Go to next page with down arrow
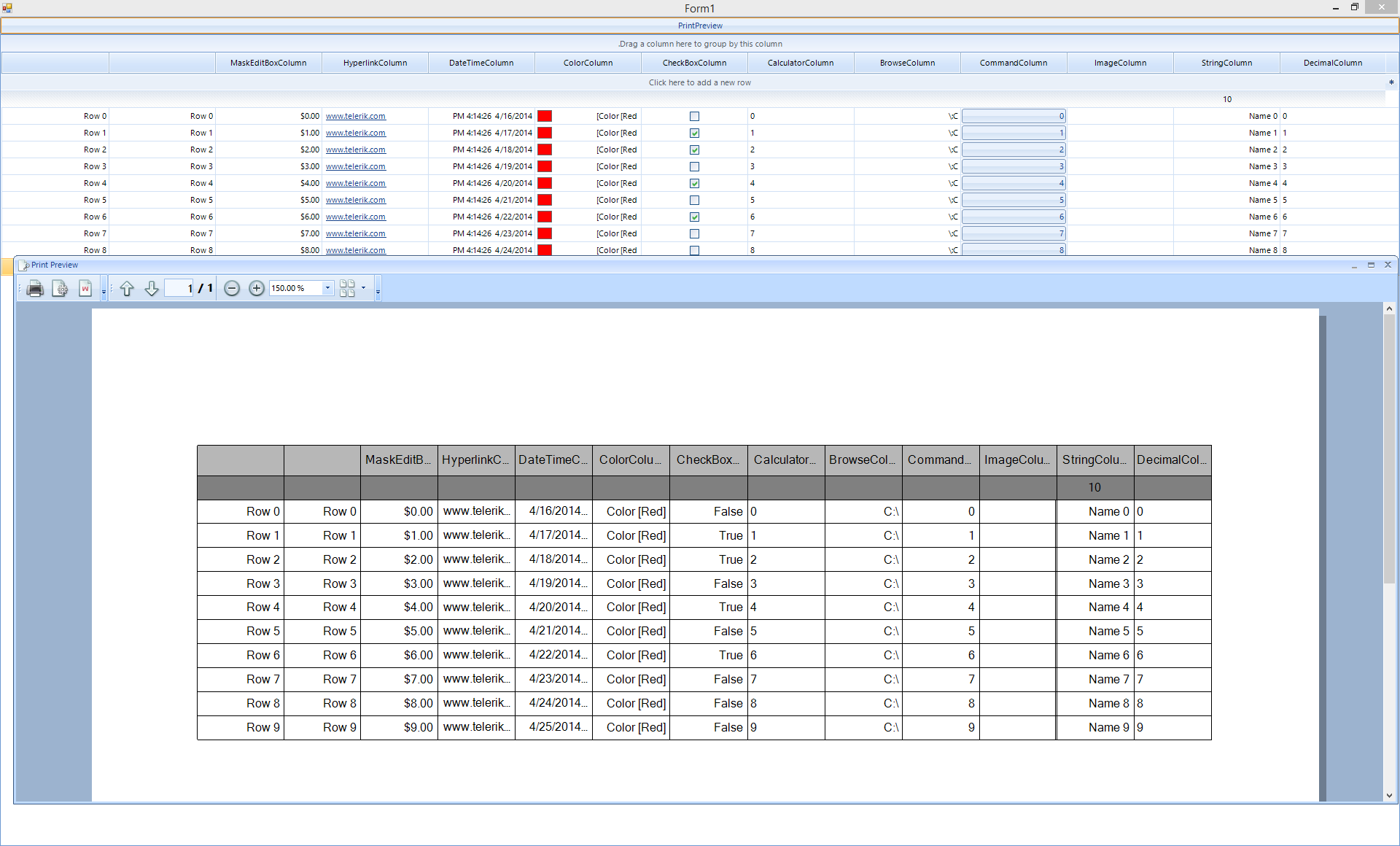 [152, 289]
